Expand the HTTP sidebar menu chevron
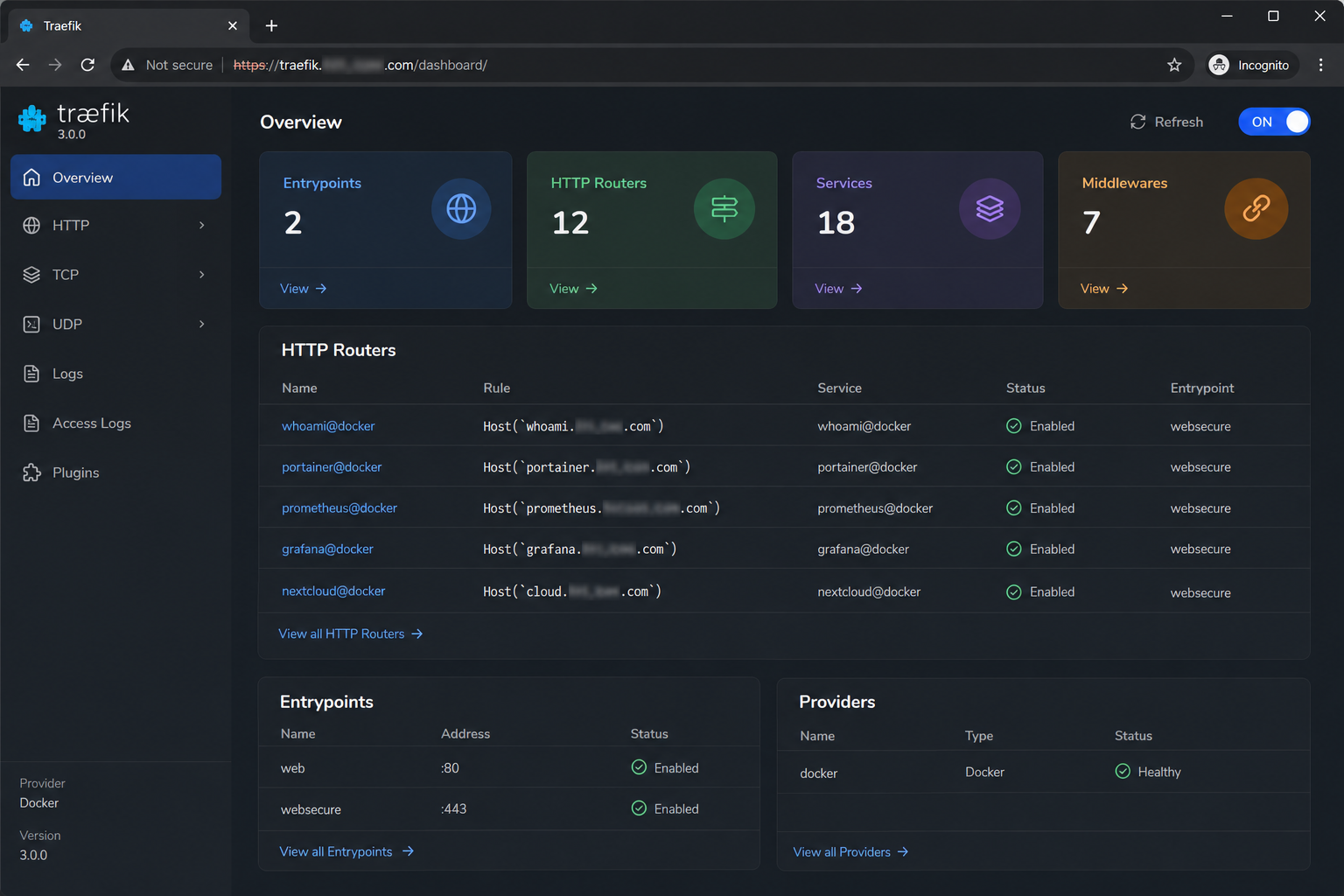Image resolution: width=1344 pixels, height=896 pixels. tap(202, 226)
